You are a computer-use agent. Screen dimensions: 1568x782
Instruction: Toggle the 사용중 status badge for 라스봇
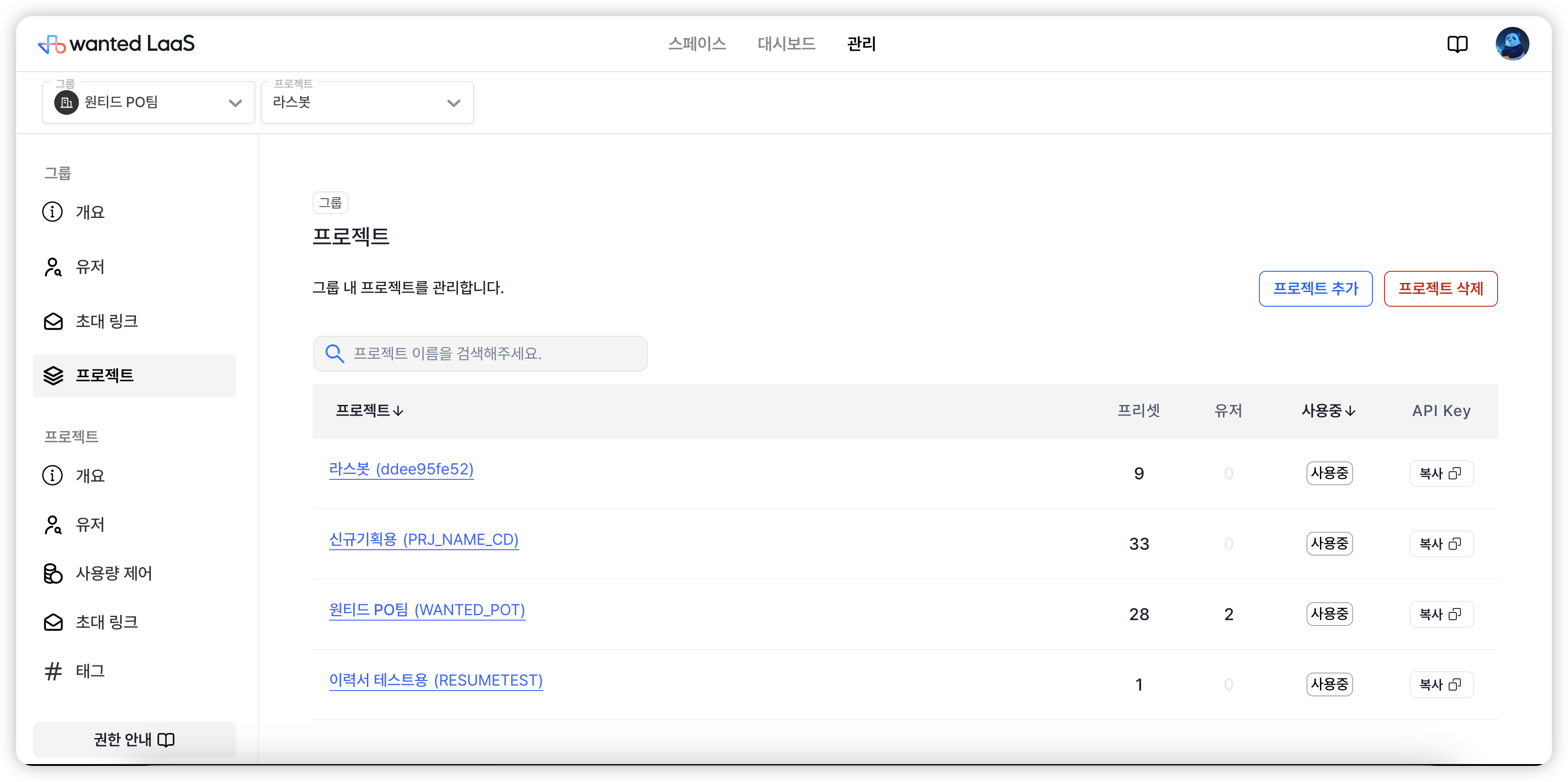1329,474
